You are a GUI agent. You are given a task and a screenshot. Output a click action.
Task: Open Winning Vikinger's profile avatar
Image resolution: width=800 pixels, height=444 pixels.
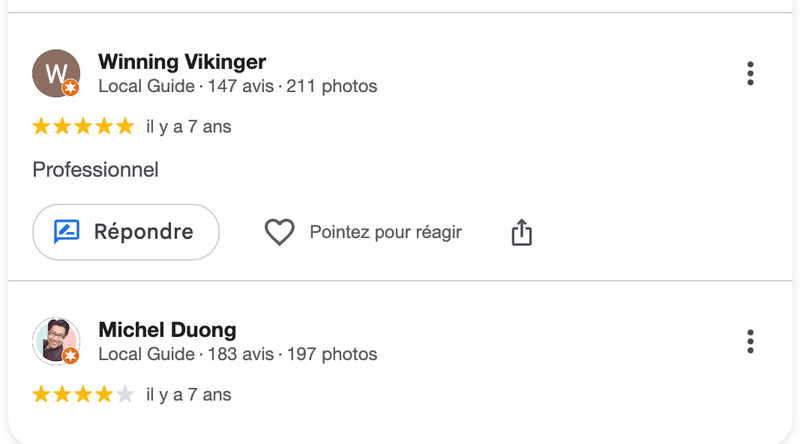pos(54,72)
